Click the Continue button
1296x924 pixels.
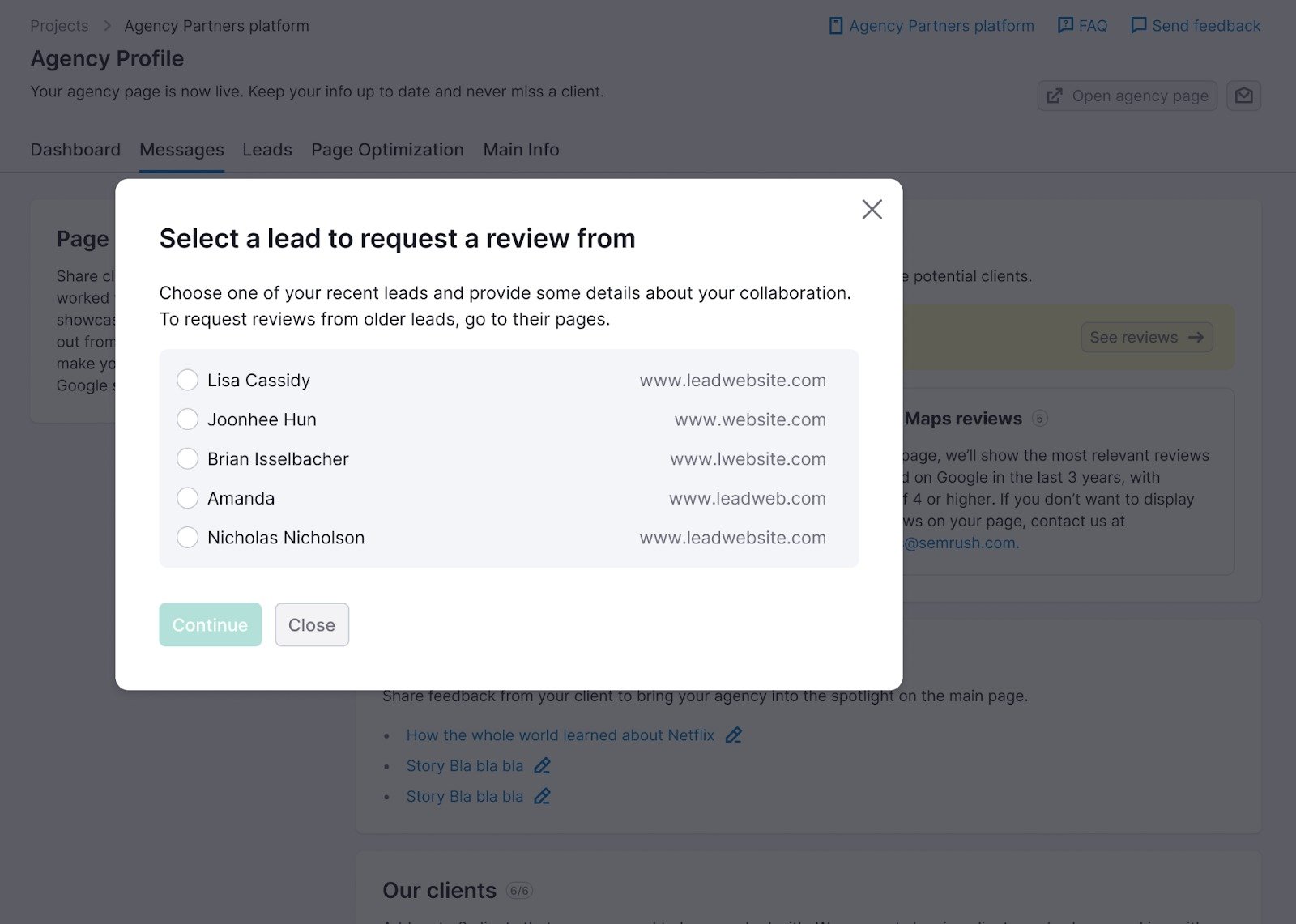(x=210, y=624)
